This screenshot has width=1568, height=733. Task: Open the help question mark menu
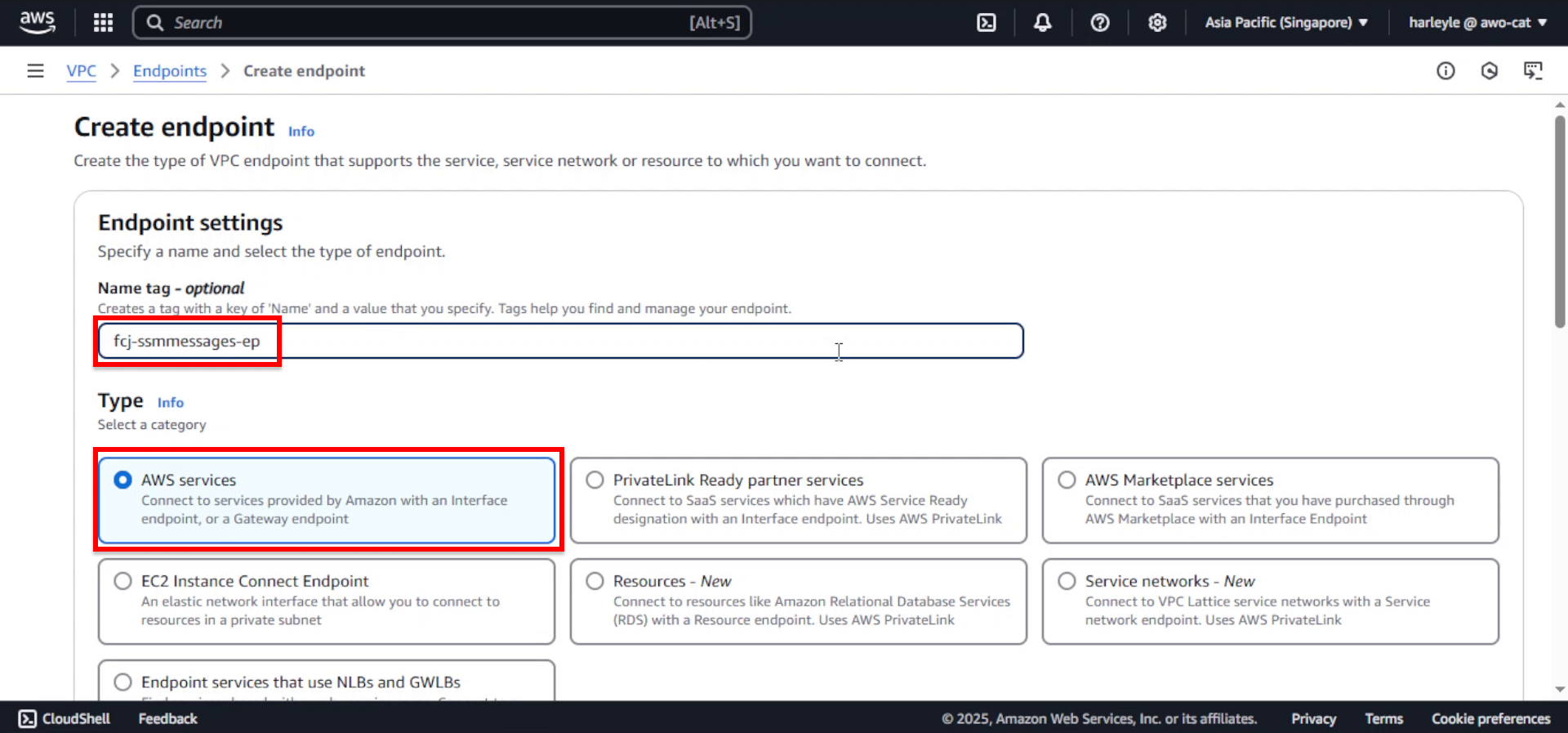tap(1099, 23)
